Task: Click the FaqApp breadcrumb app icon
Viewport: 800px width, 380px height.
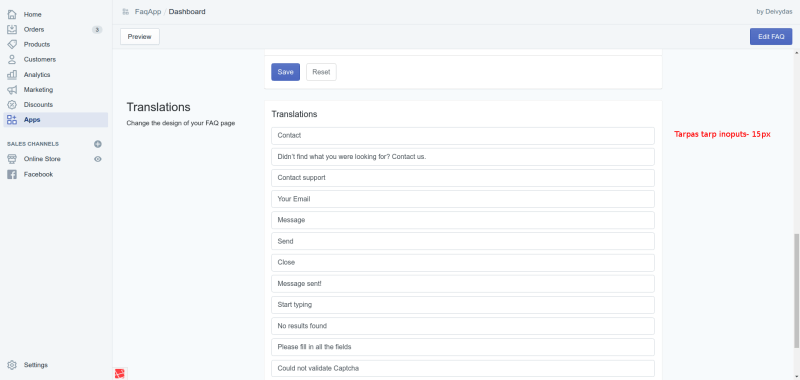Action: (x=126, y=11)
